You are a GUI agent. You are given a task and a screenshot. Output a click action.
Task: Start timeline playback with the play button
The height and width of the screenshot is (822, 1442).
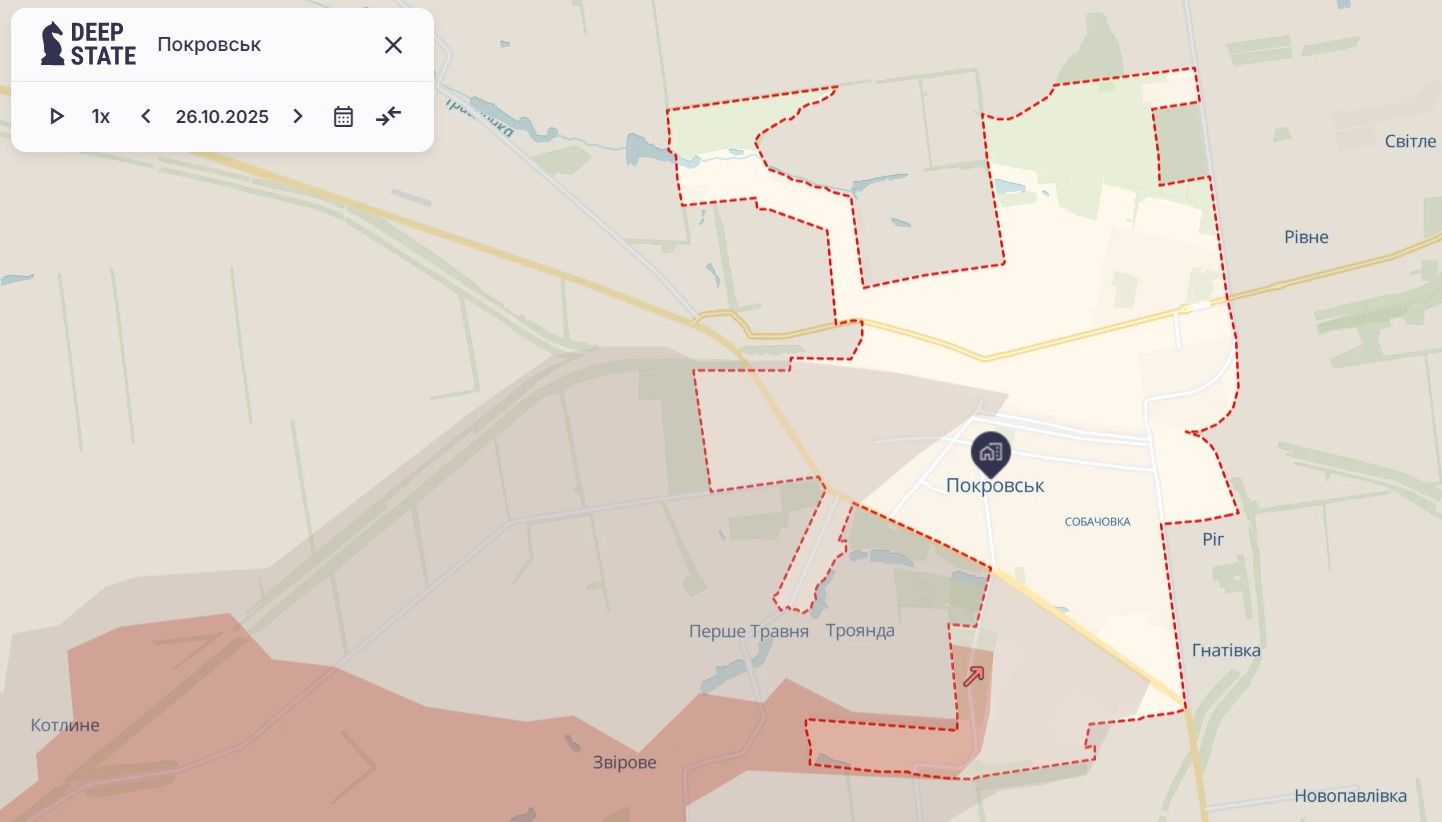(57, 116)
